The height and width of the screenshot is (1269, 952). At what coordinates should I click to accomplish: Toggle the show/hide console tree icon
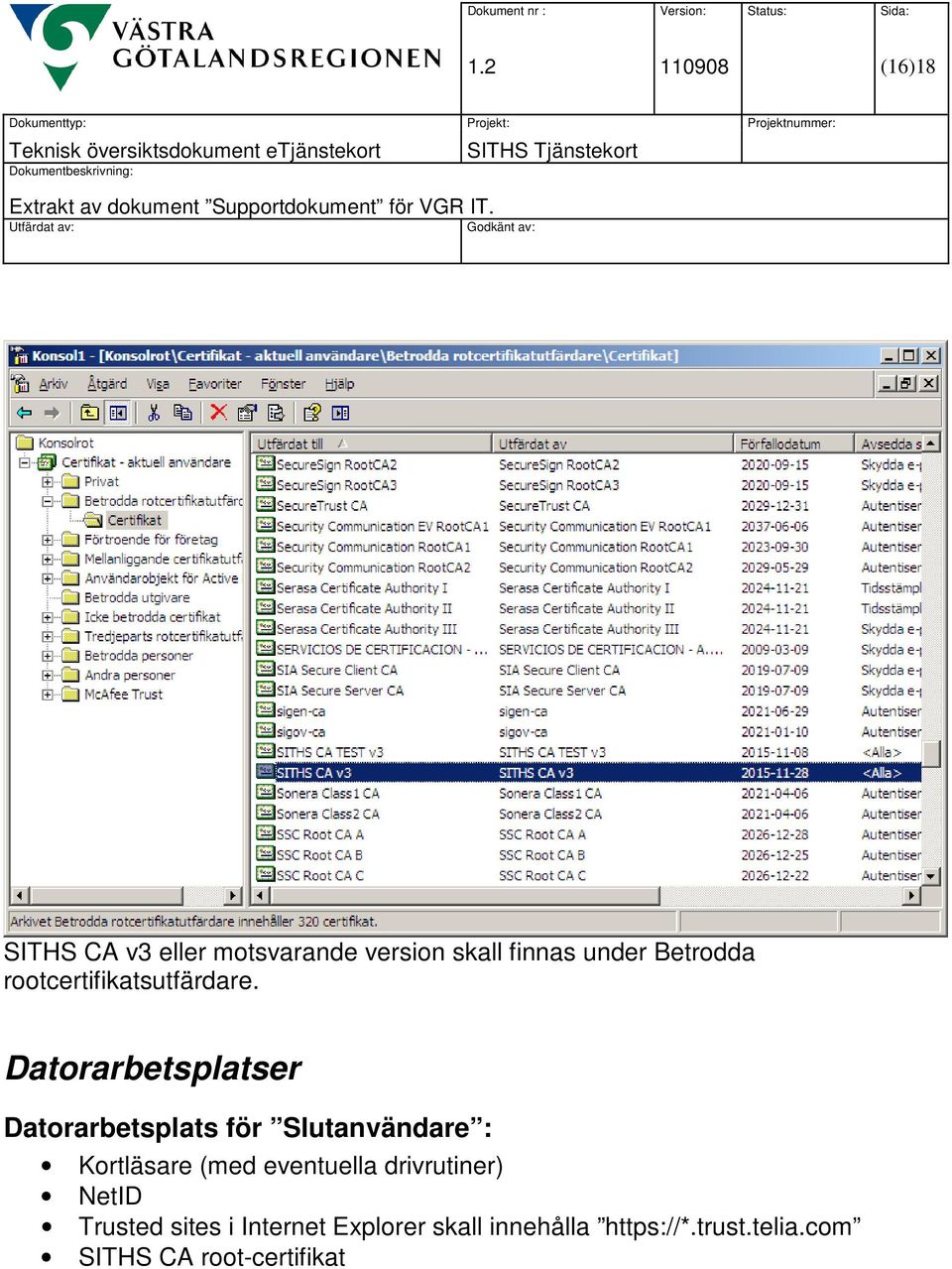(118, 412)
